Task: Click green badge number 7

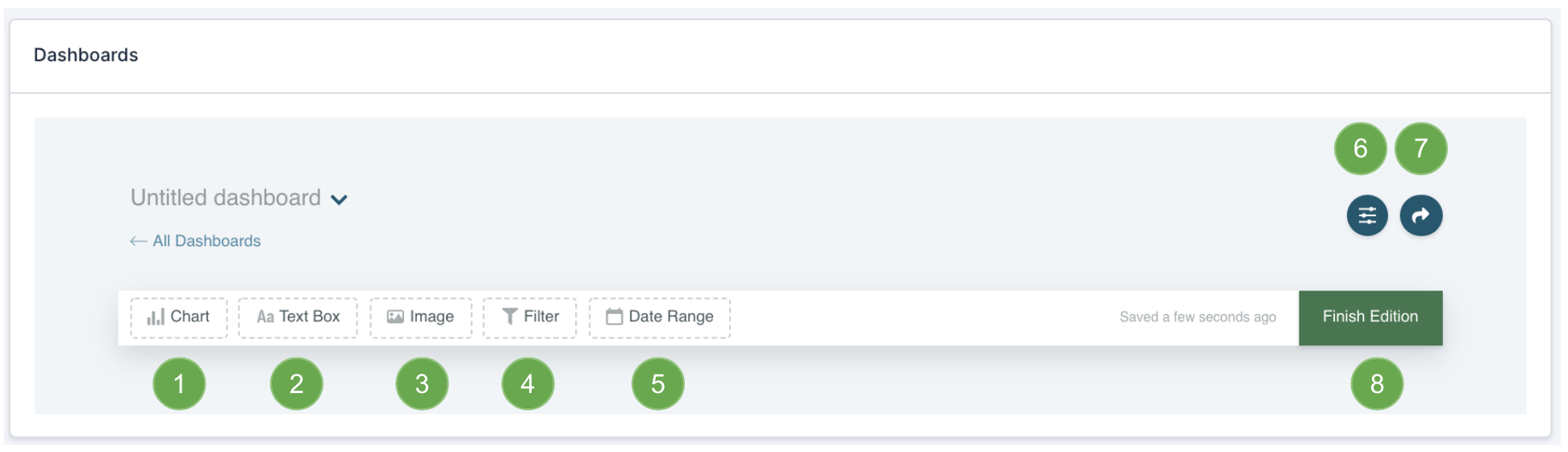Action: pos(1421,149)
